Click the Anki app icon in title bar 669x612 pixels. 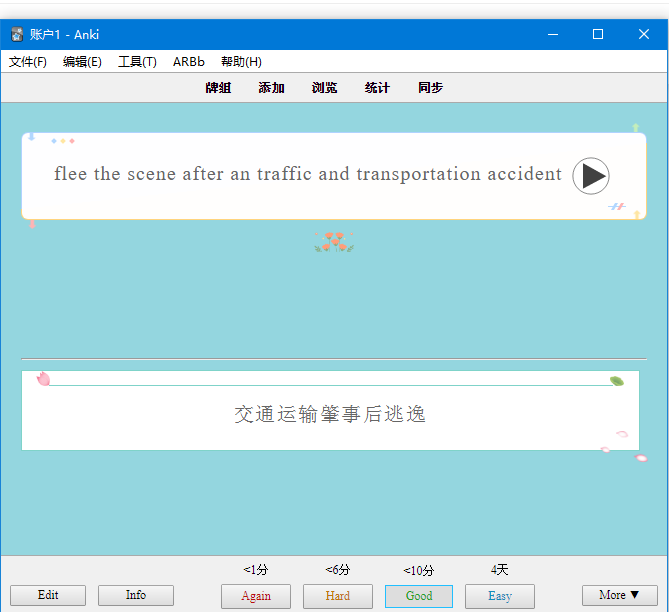17,34
